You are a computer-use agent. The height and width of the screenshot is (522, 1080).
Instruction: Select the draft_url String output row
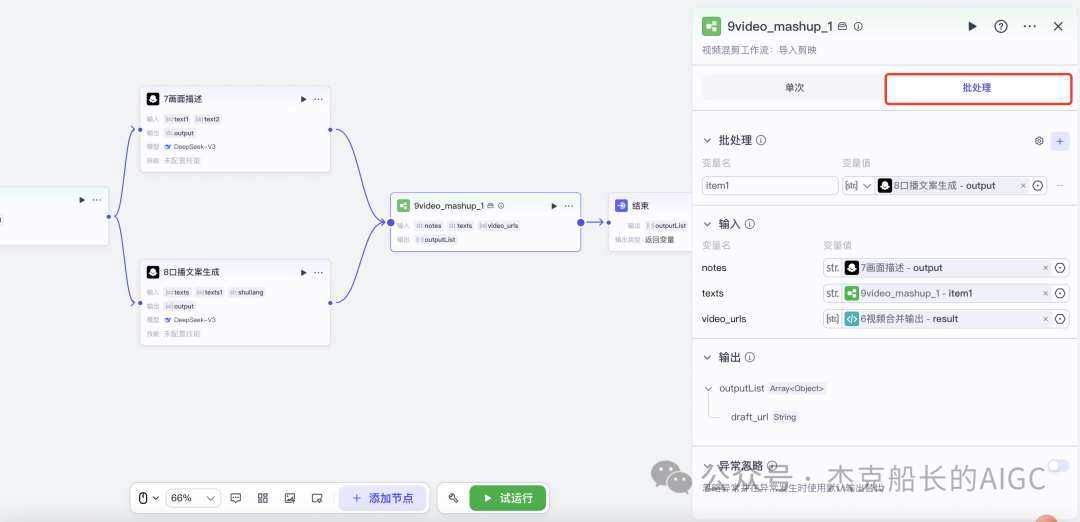tap(764, 417)
